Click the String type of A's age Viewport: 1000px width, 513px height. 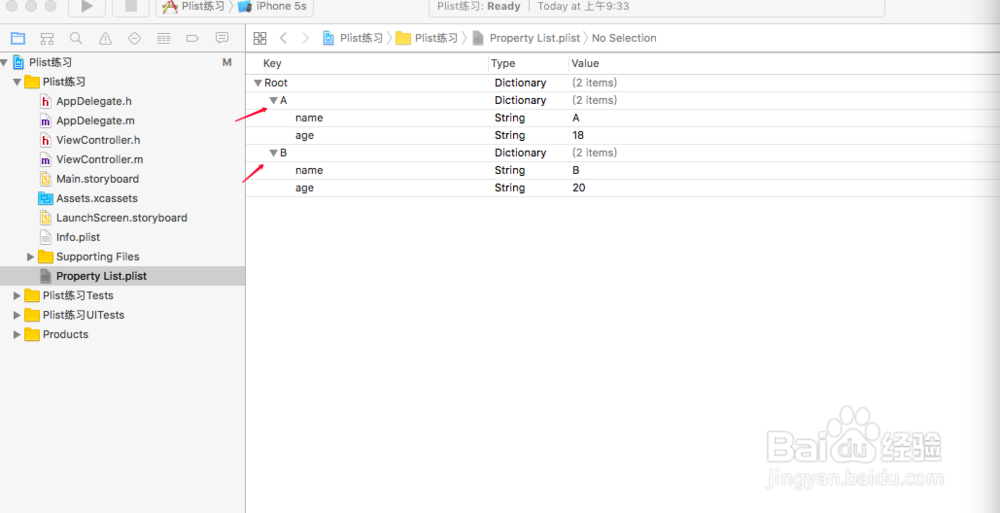[x=510, y=135]
